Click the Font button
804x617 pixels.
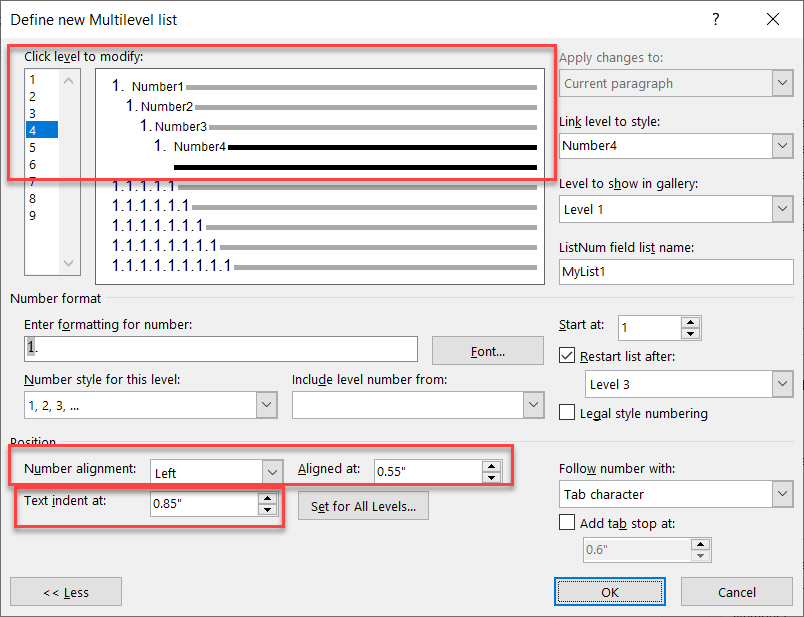[x=487, y=348]
